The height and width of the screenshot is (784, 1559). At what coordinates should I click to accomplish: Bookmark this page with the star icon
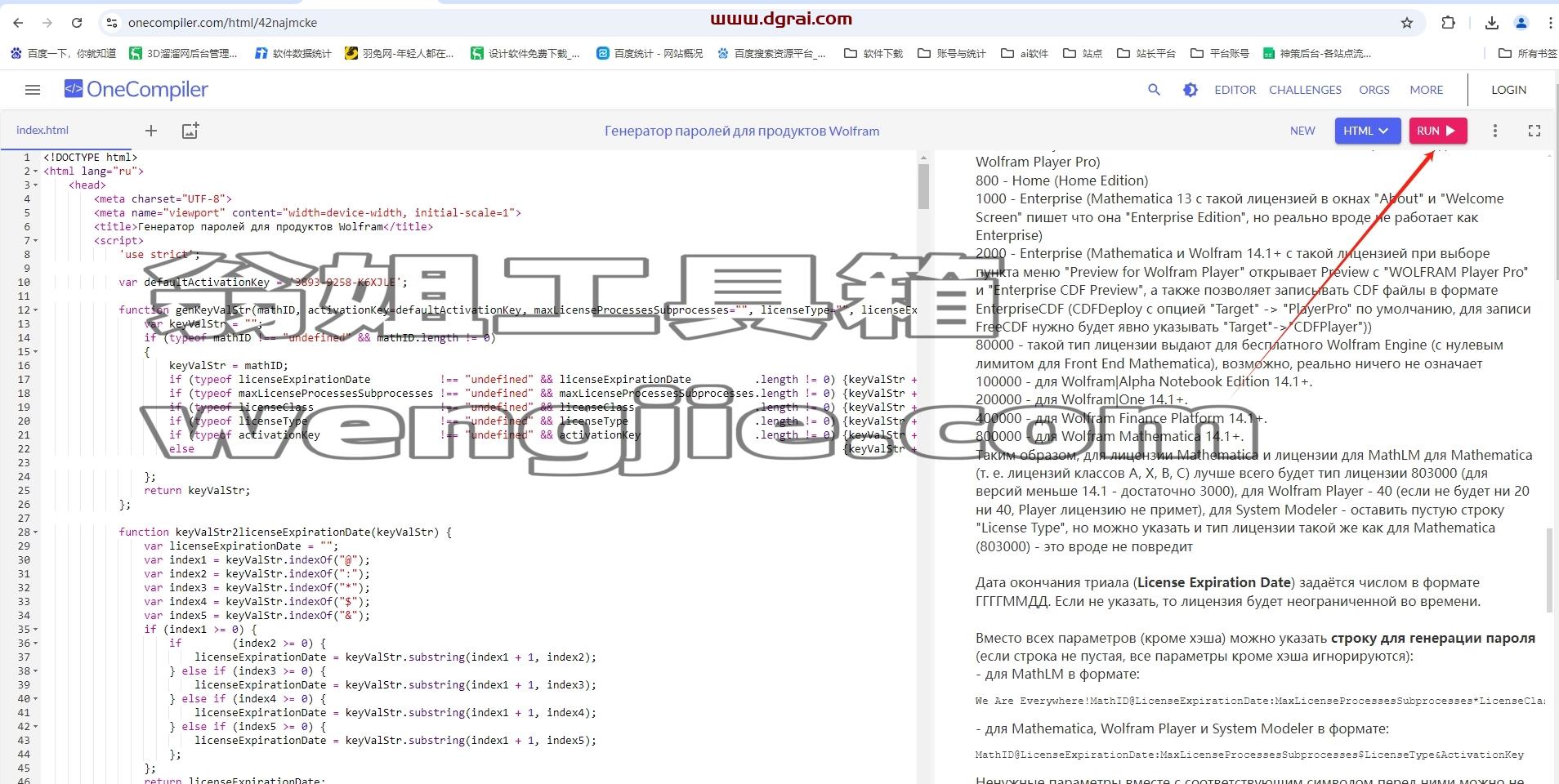1407,23
